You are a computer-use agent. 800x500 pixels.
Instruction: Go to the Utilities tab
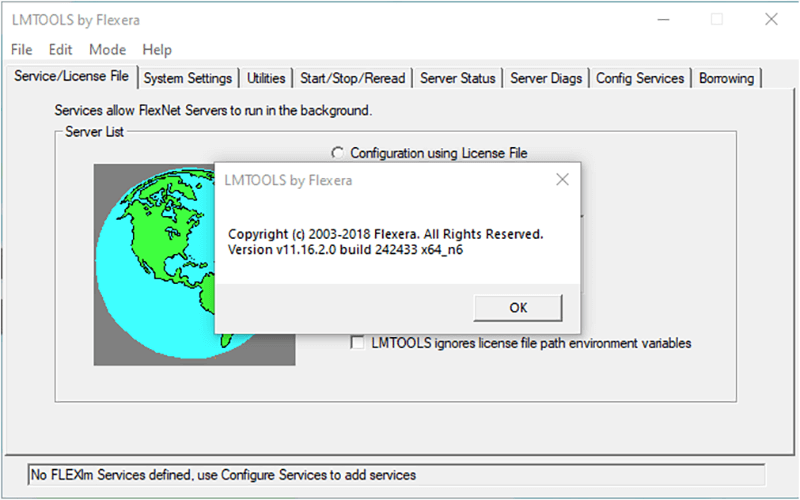(266, 78)
